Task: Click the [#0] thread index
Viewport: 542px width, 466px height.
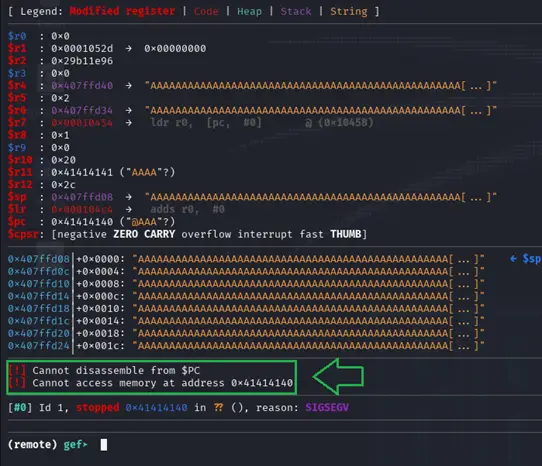Action: pyautogui.click(x=20, y=408)
